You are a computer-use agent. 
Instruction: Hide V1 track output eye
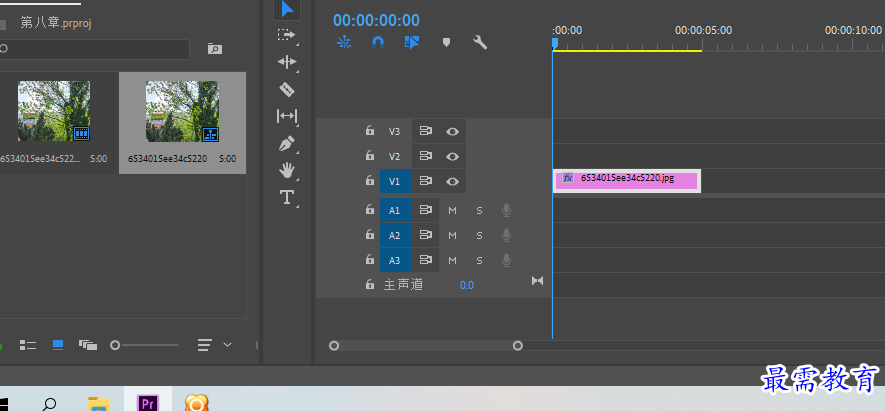452,181
